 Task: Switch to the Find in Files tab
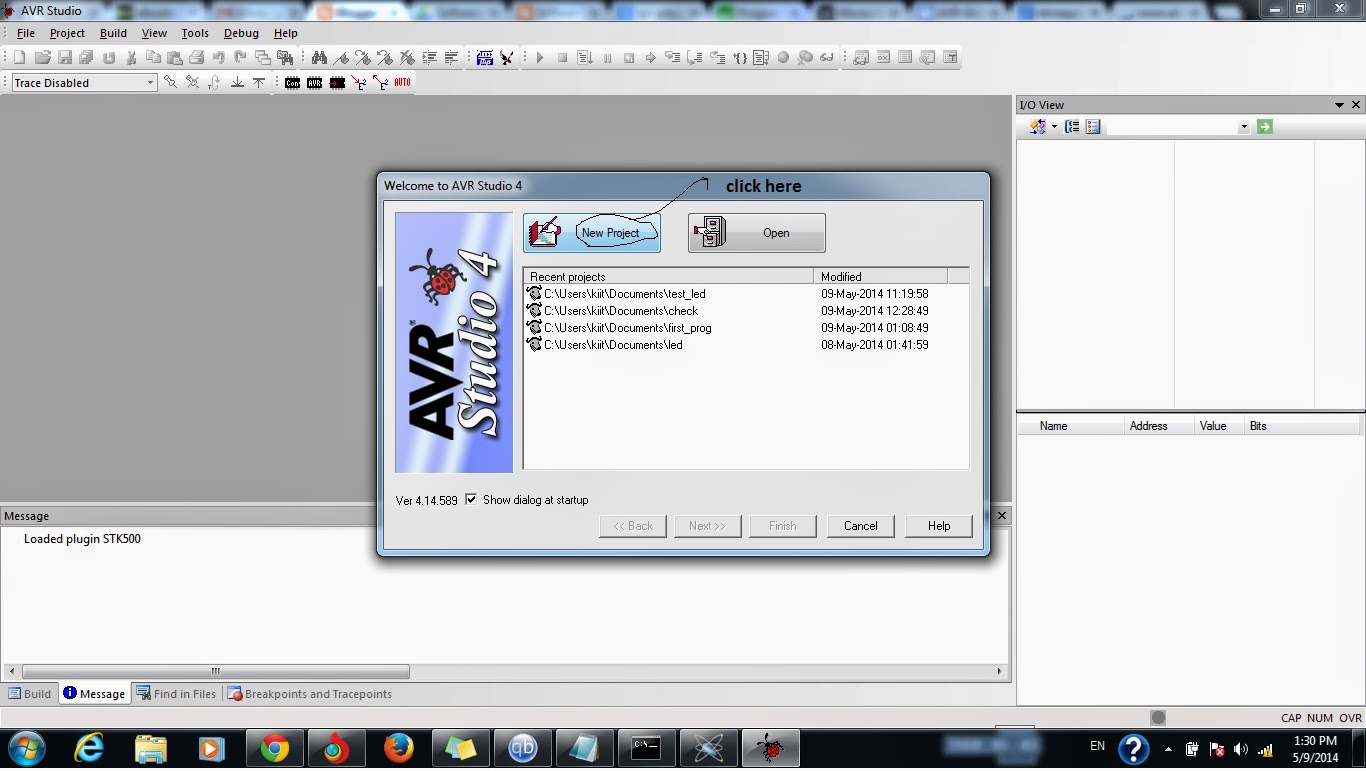176,694
